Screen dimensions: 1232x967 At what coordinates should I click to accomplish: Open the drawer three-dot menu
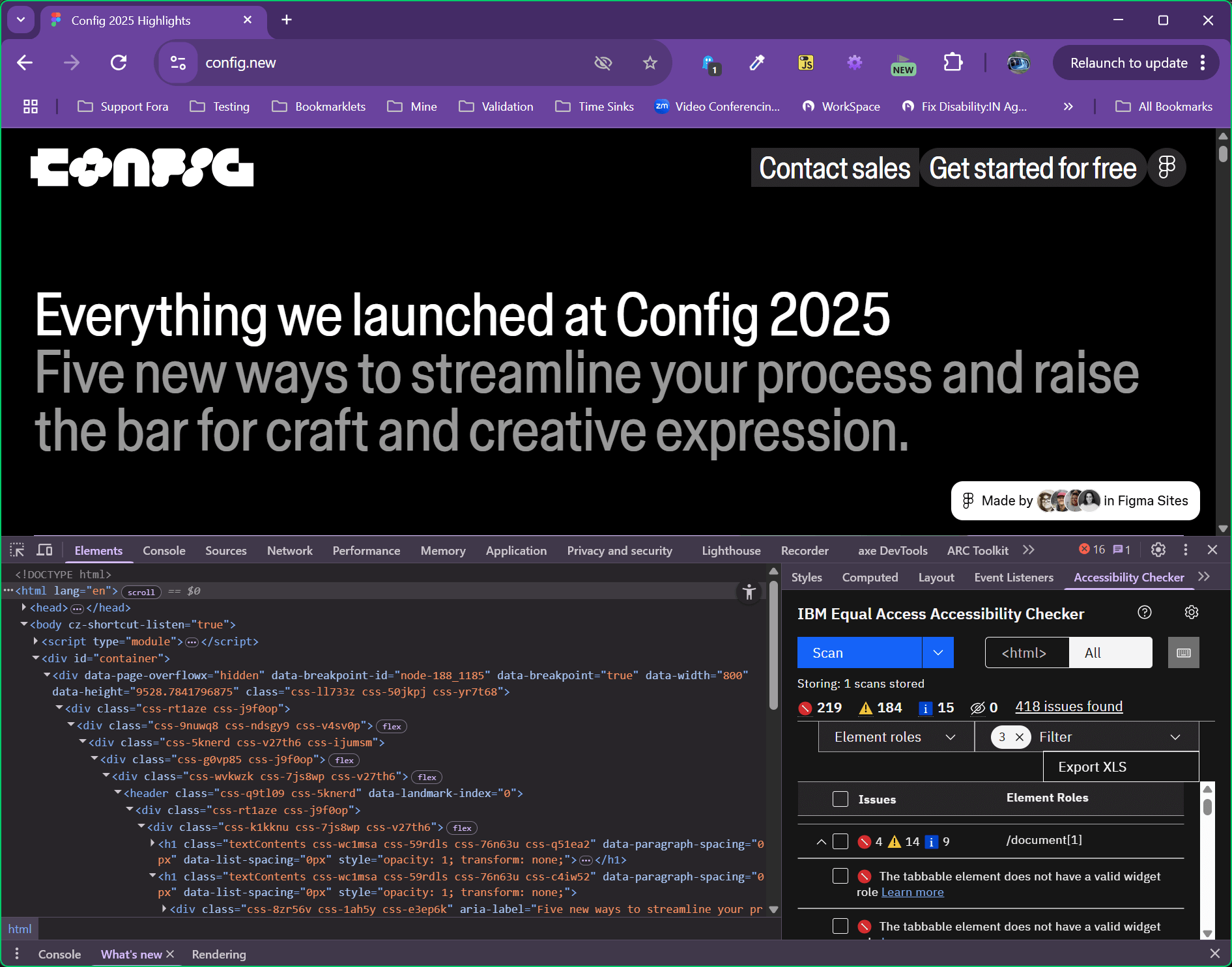[17, 954]
